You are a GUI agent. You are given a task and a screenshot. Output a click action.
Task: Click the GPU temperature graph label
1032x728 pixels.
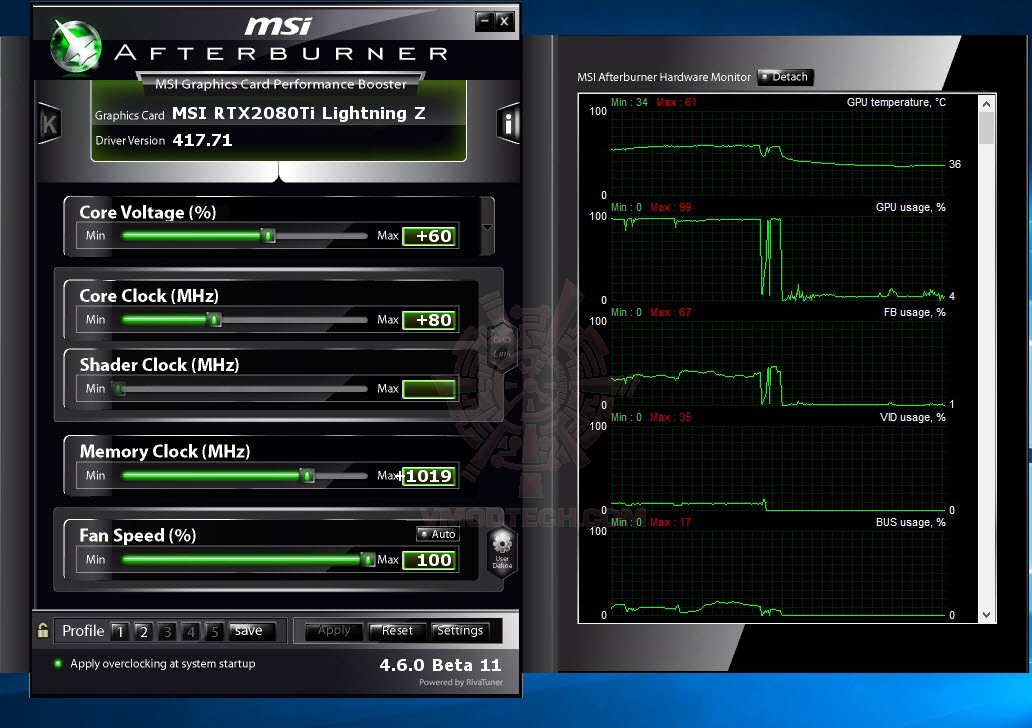pyautogui.click(x=896, y=102)
